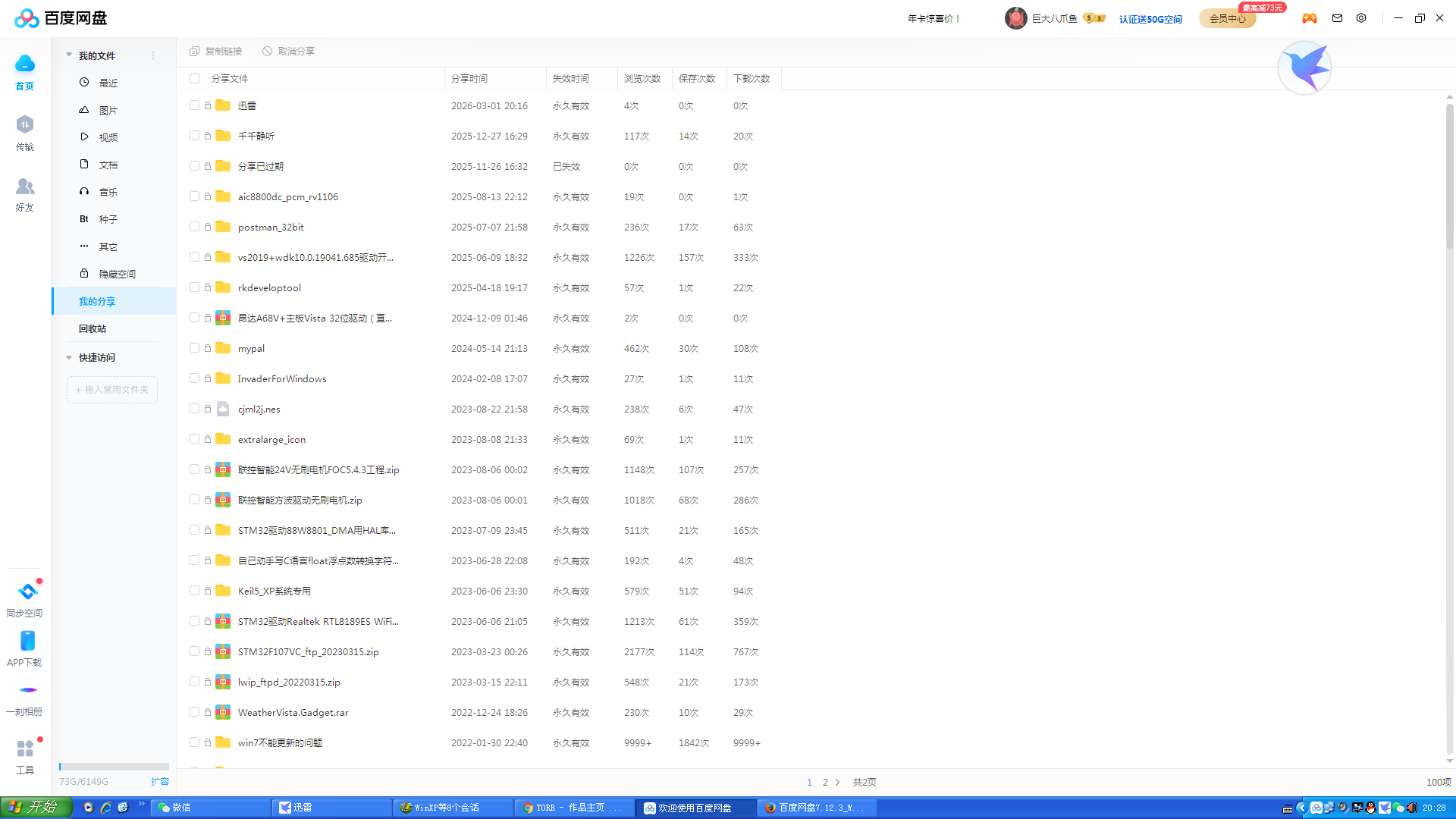The height and width of the screenshot is (819, 1456).
Task: Collapse the 快捷访问 section arrow
Action: (x=69, y=358)
